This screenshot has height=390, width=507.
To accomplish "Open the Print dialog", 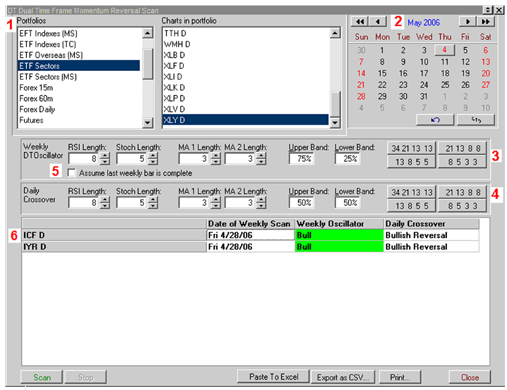I will 400,377.
